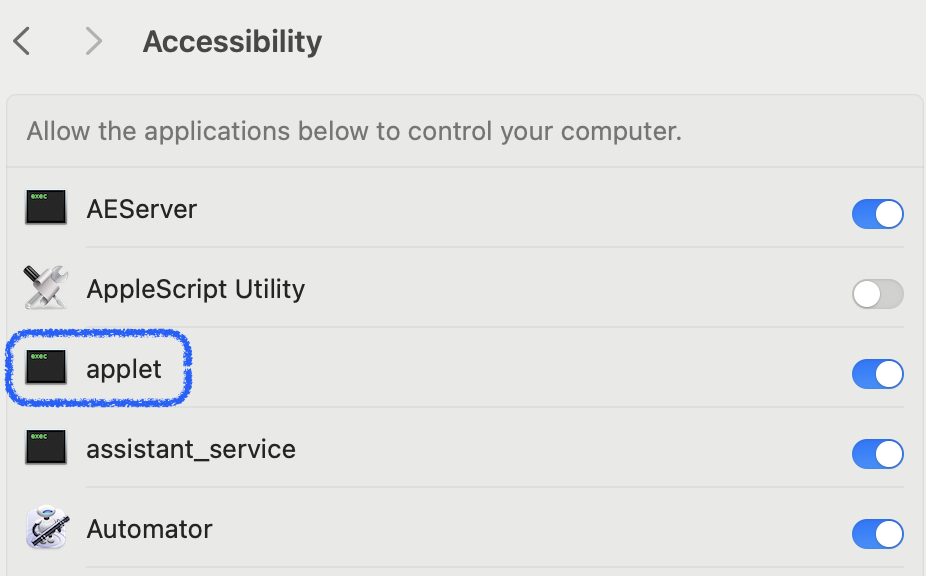Go back with the left chevron

(x=22, y=41)
